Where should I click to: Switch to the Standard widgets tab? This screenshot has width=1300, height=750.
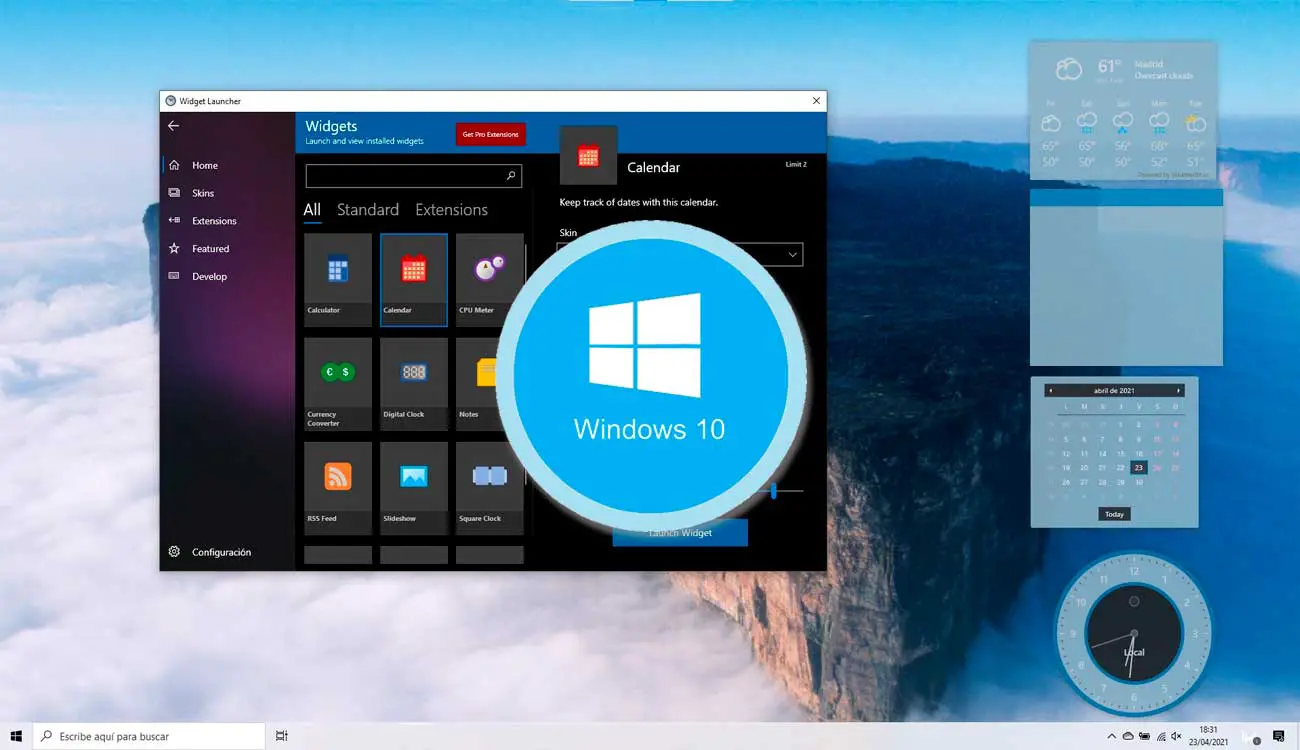point(368,210)
